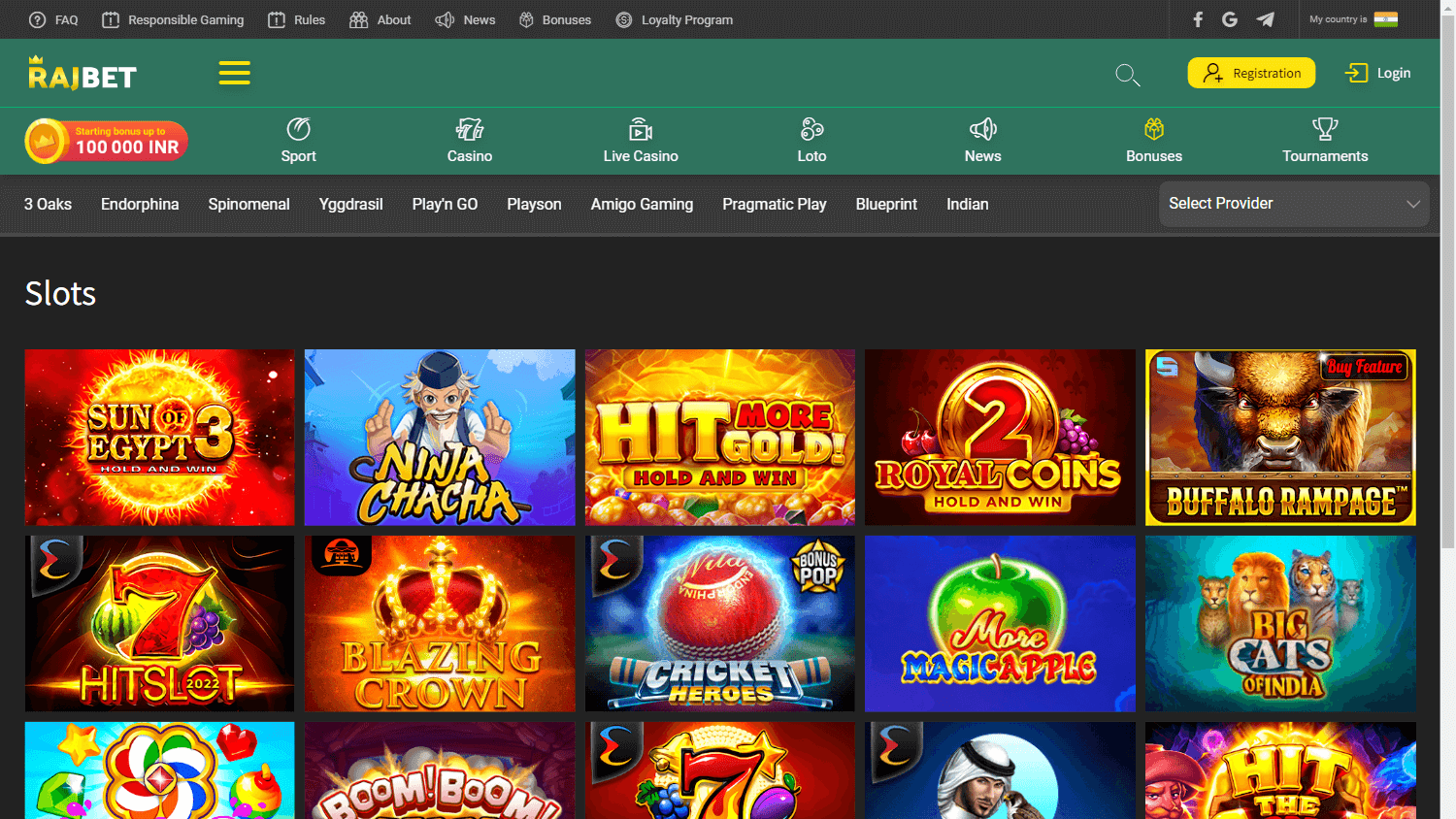Image resolution: width=1456 pixels, height=819 pixels.
Task: Click the Select Provider dropdown chevron
Action: 1413,204
